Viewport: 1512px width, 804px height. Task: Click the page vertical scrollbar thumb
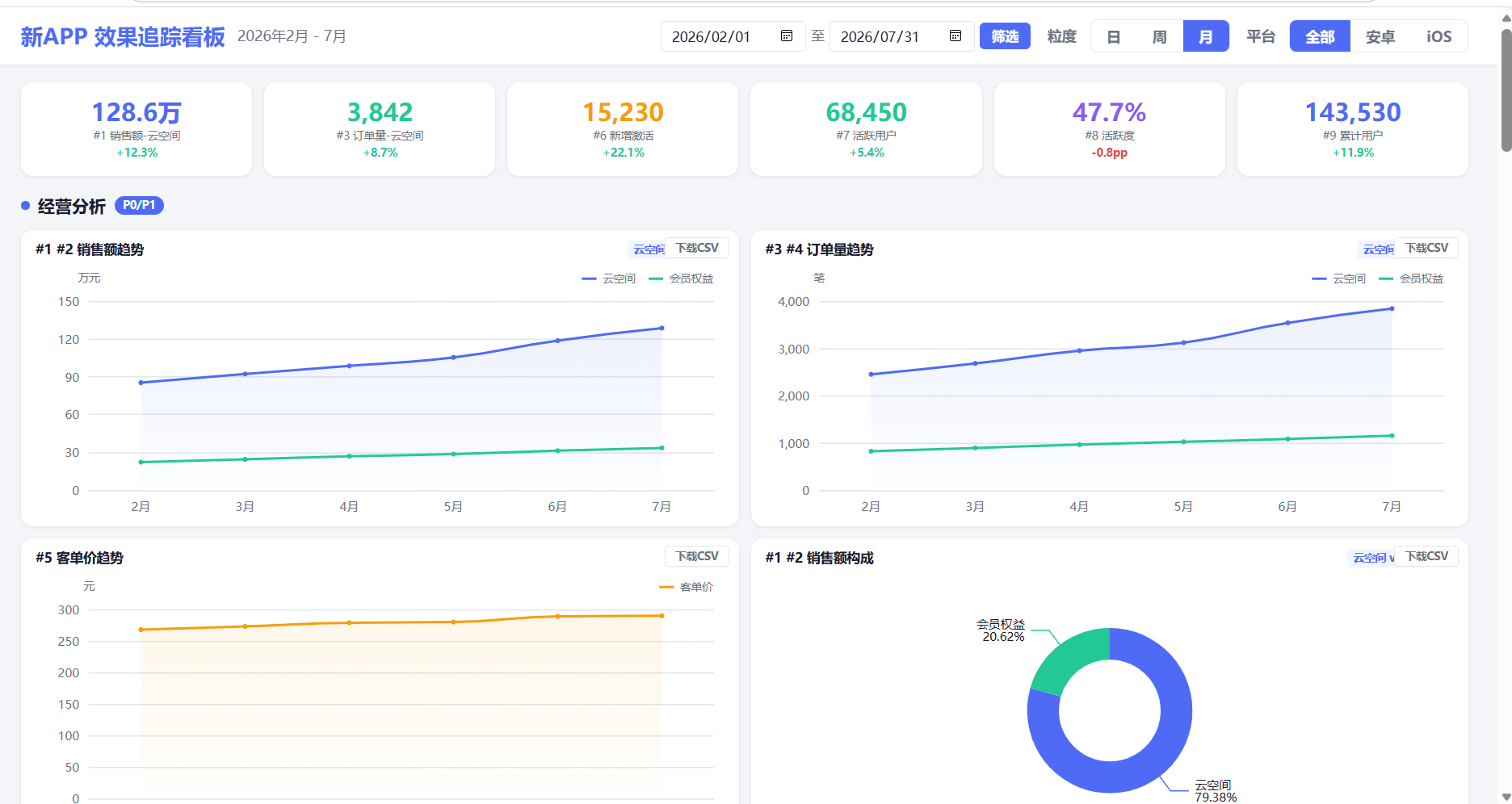pyautogui.click(x=1506, y=90)
